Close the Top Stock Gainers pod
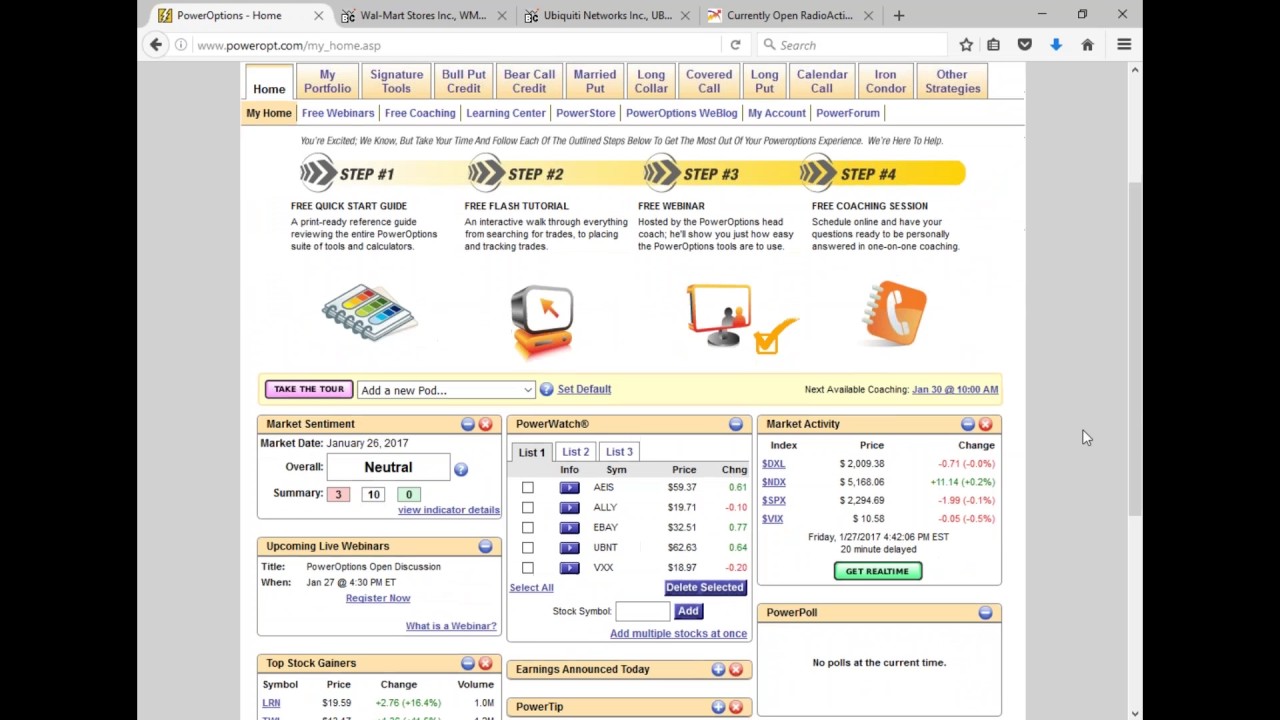1280x720 pixels. tap(485, 663)
